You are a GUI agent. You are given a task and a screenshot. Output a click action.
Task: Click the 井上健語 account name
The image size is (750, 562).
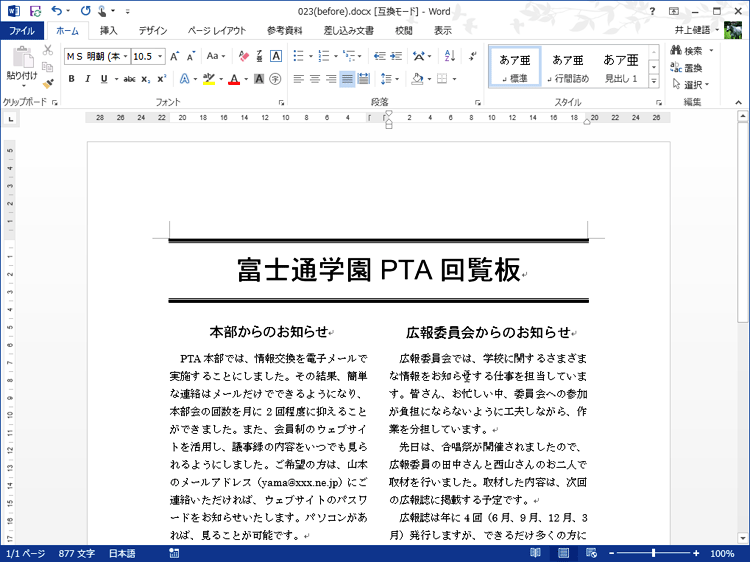tap(692, 30)
